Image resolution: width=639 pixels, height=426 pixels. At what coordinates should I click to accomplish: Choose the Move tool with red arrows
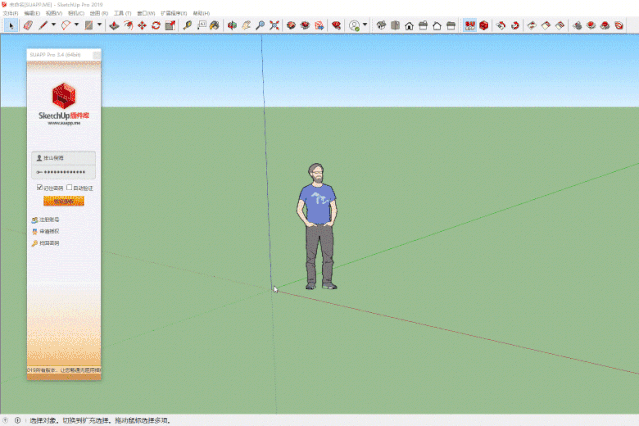tap(142, 25)
